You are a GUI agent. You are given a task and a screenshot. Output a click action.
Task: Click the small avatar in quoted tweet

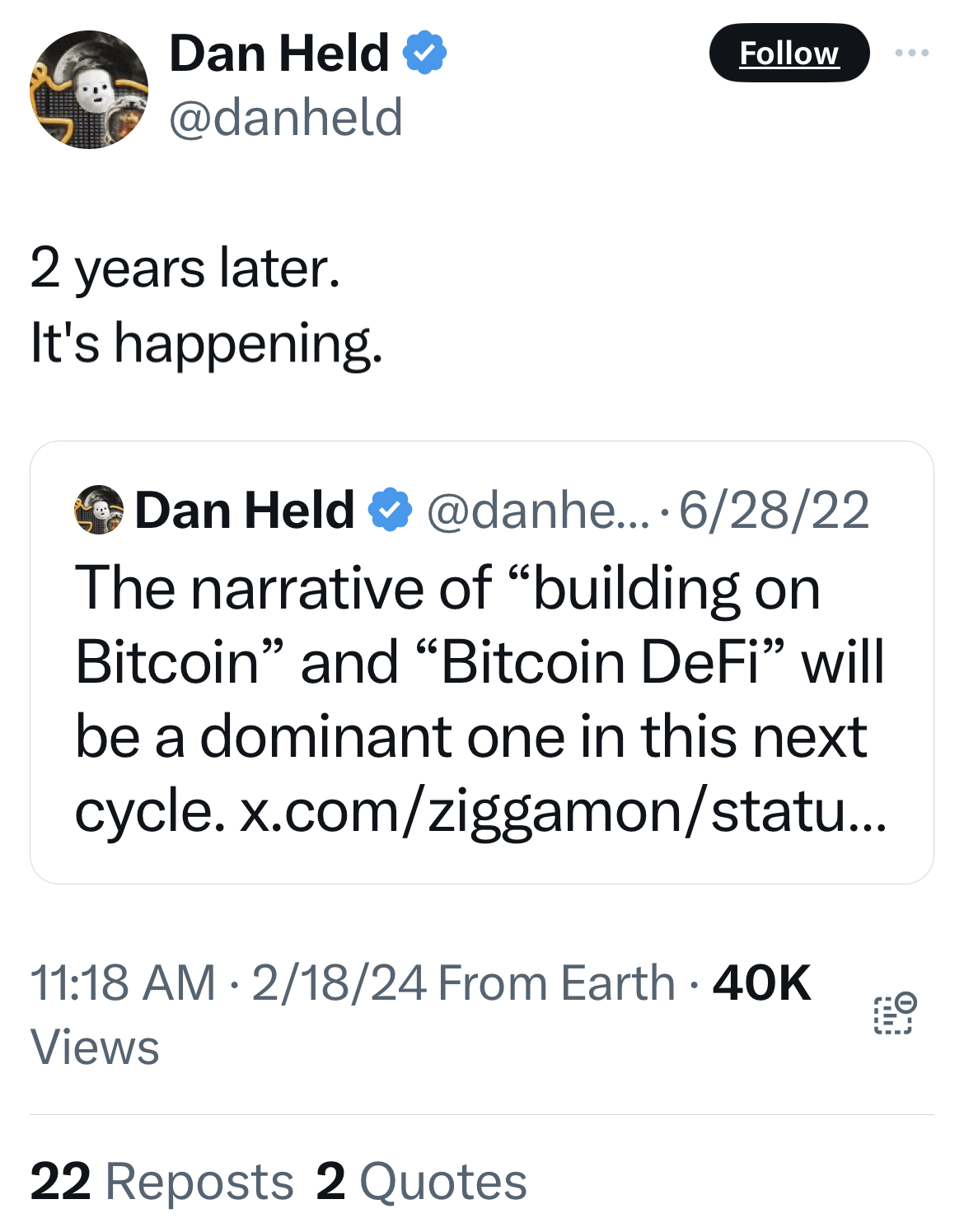(x=99, y=510)
